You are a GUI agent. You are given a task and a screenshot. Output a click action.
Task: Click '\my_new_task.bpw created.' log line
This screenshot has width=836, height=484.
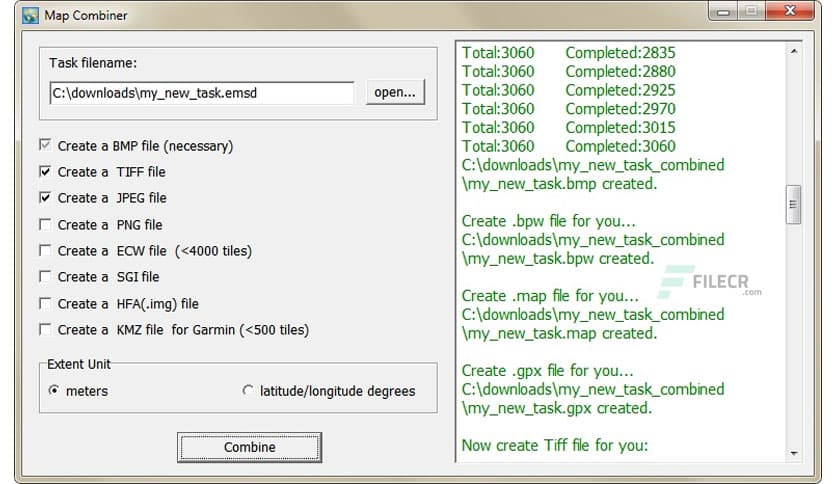pos(558,259)
